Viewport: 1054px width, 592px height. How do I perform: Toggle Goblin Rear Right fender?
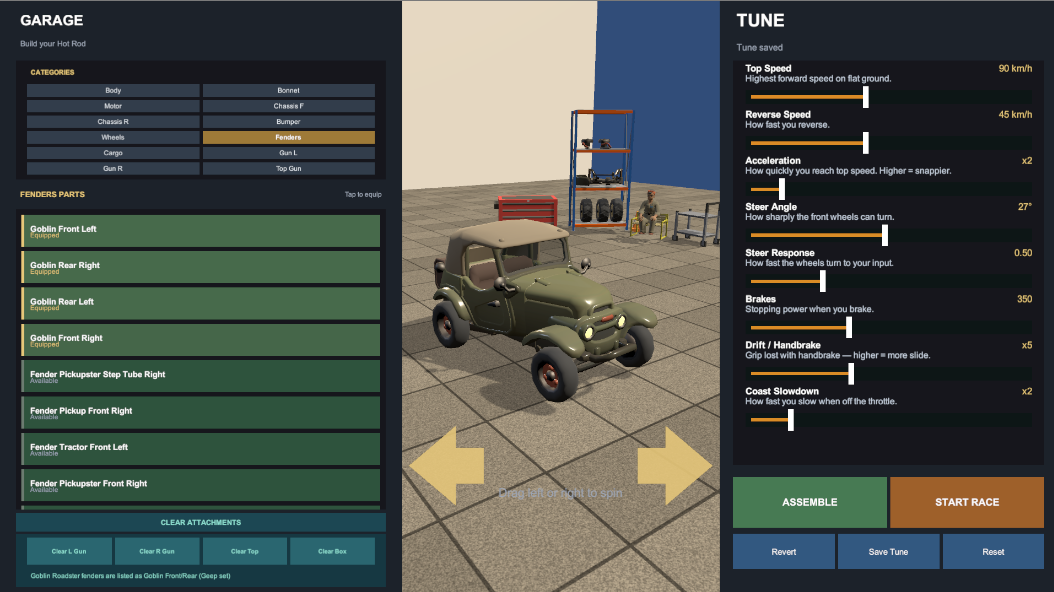[200, 267]
